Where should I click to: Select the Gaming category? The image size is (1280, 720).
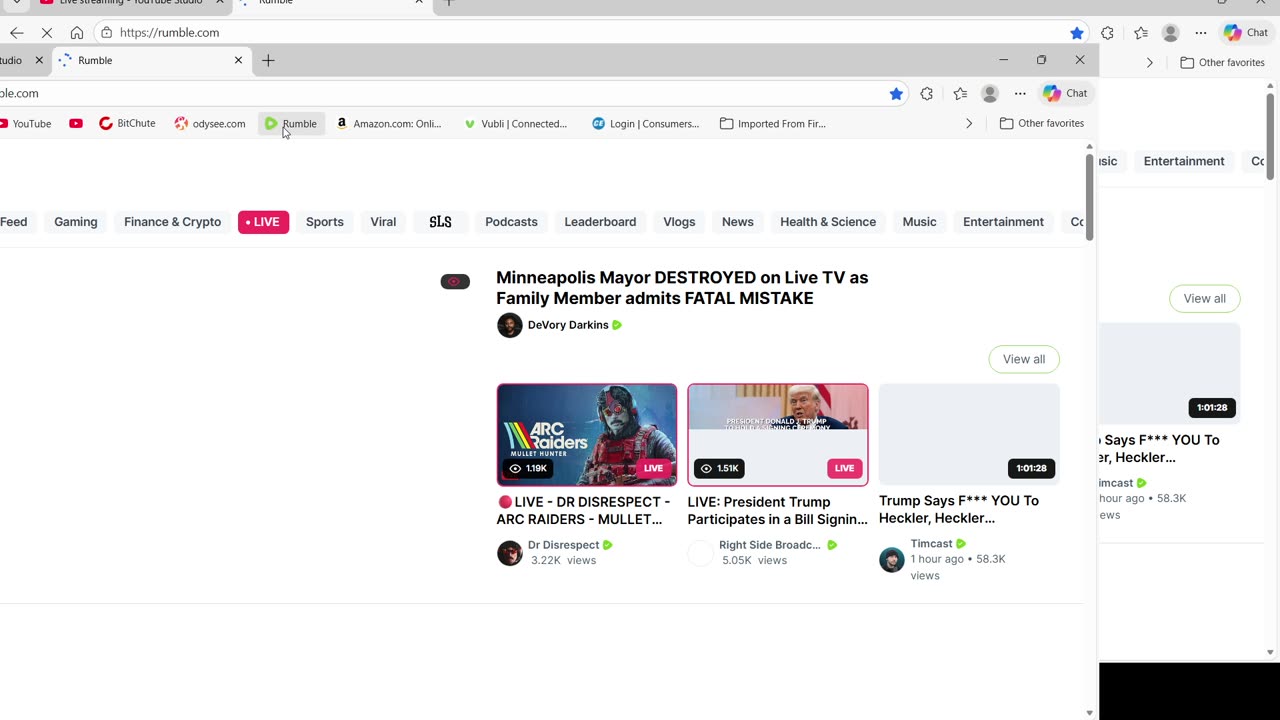[x=76, y=222]
